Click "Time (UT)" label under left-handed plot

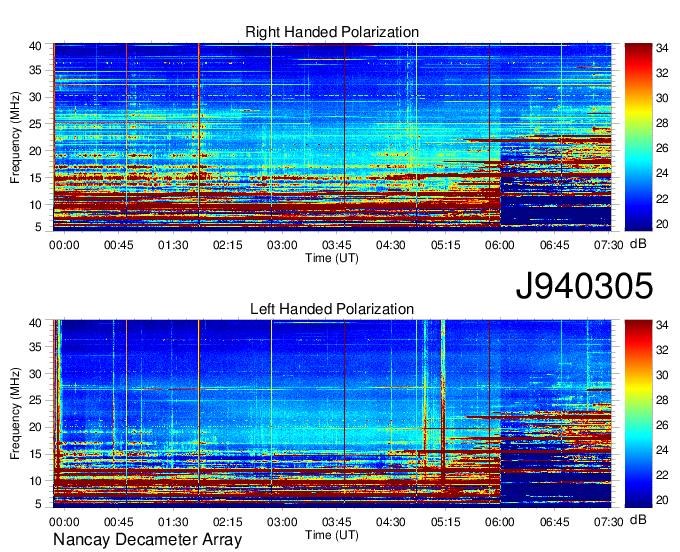click(332, 535)
